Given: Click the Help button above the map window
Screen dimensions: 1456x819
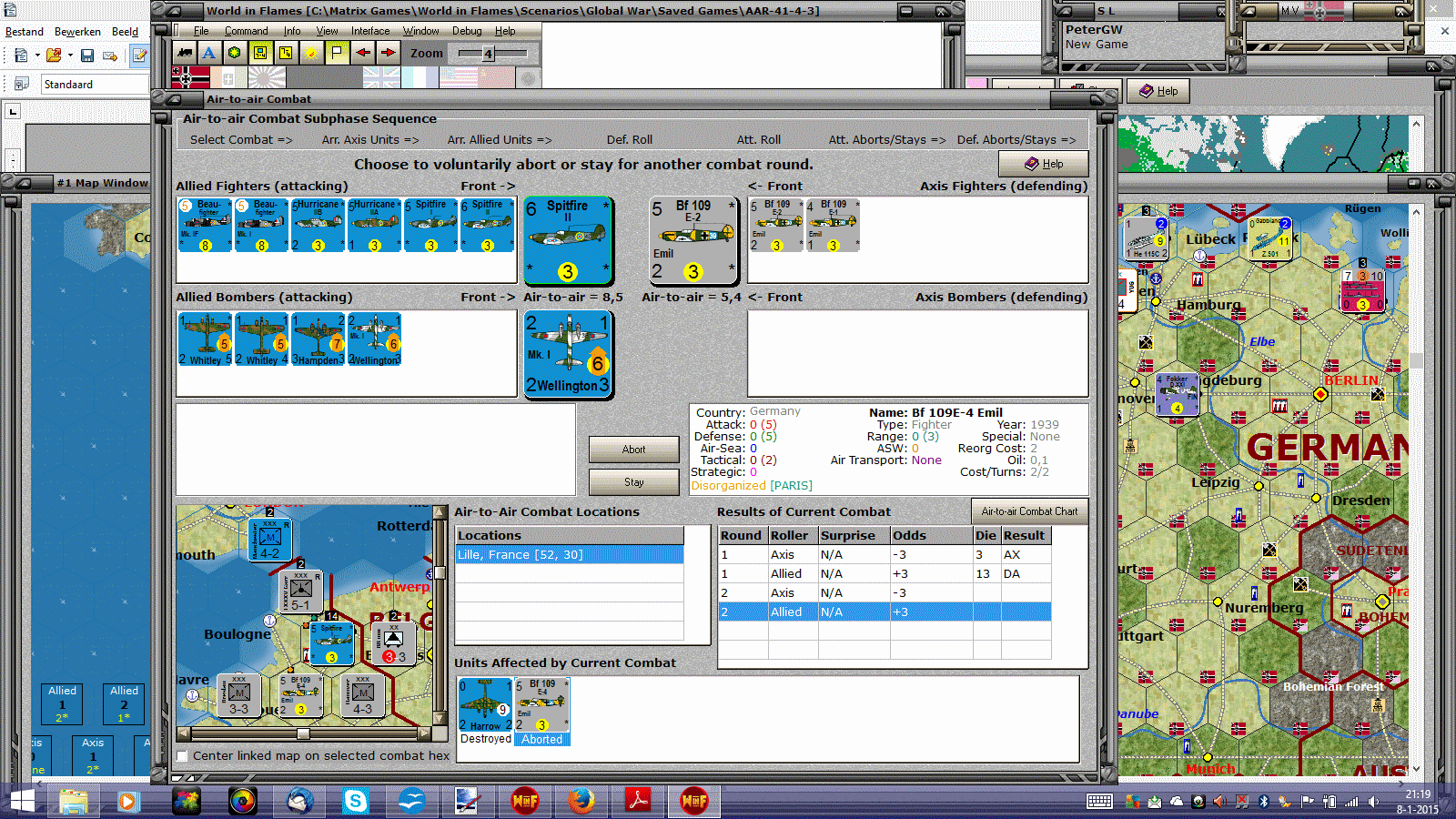Looking at the screenshot, I should [x=1158, y=91].
